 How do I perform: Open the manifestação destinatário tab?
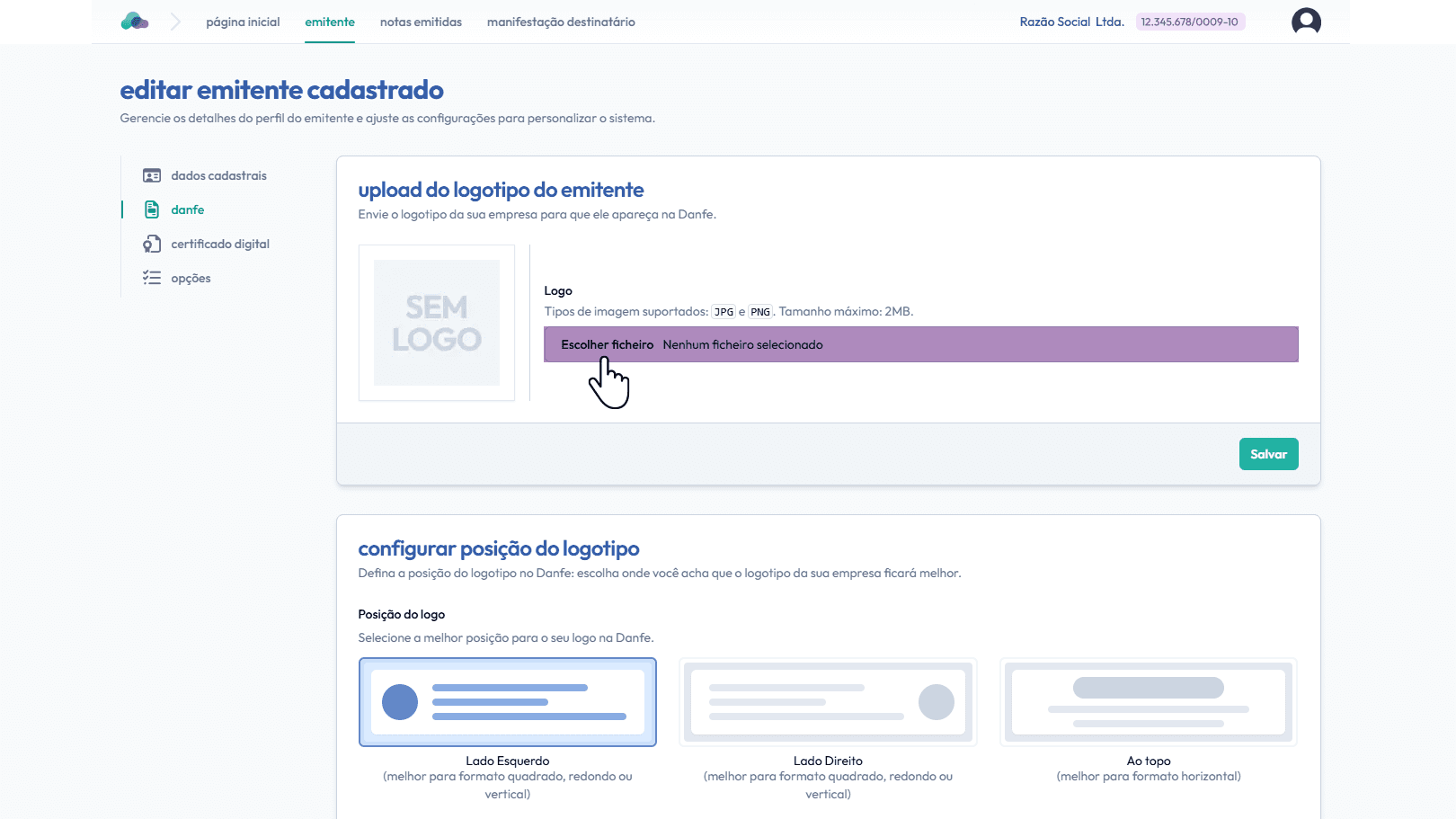point(561,22)
